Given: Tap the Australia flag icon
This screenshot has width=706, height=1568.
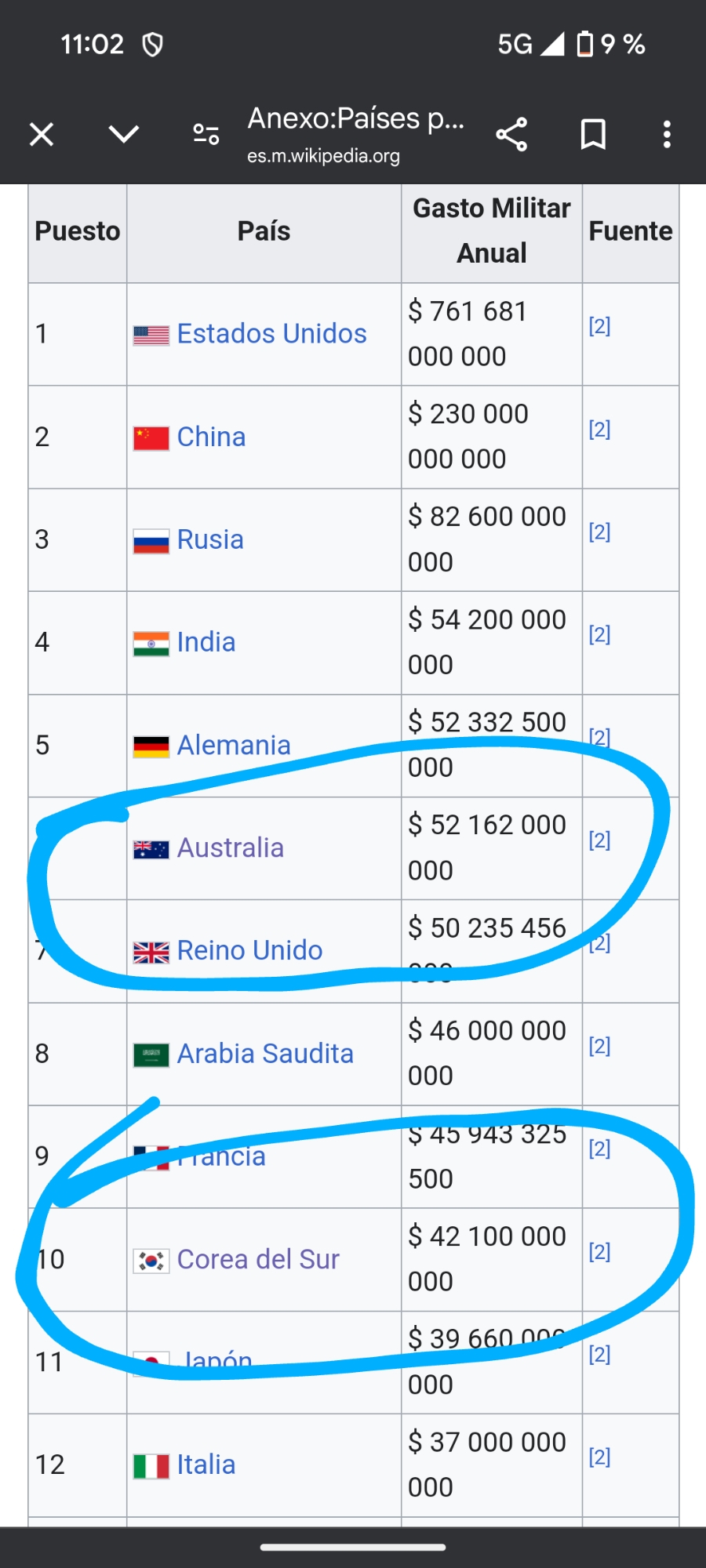Looking at the screenshot, I should click(151, 849).
